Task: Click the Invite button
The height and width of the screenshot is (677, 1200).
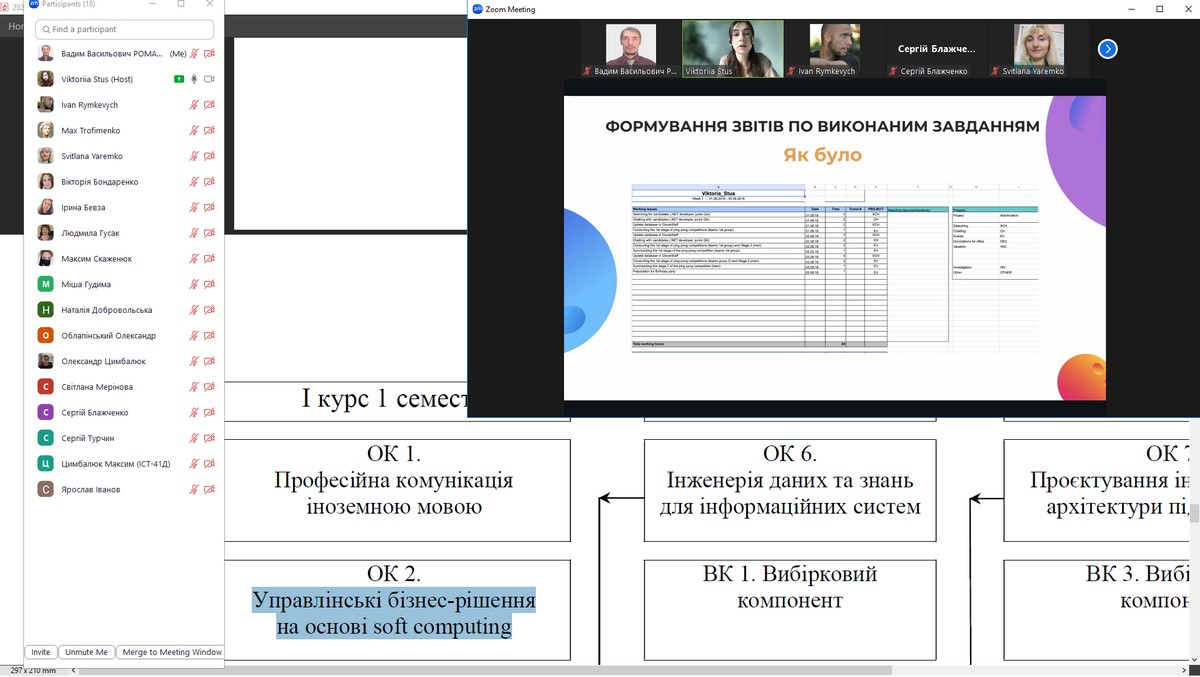Action: (40, 652)
